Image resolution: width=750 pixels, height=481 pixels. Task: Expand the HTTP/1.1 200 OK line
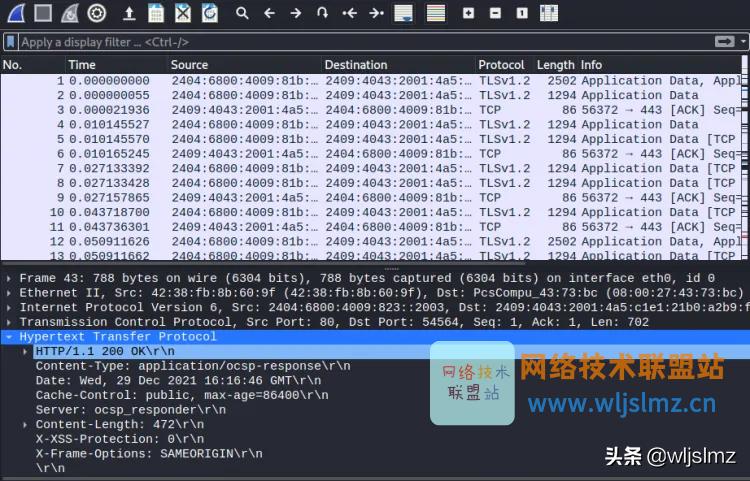25,351
